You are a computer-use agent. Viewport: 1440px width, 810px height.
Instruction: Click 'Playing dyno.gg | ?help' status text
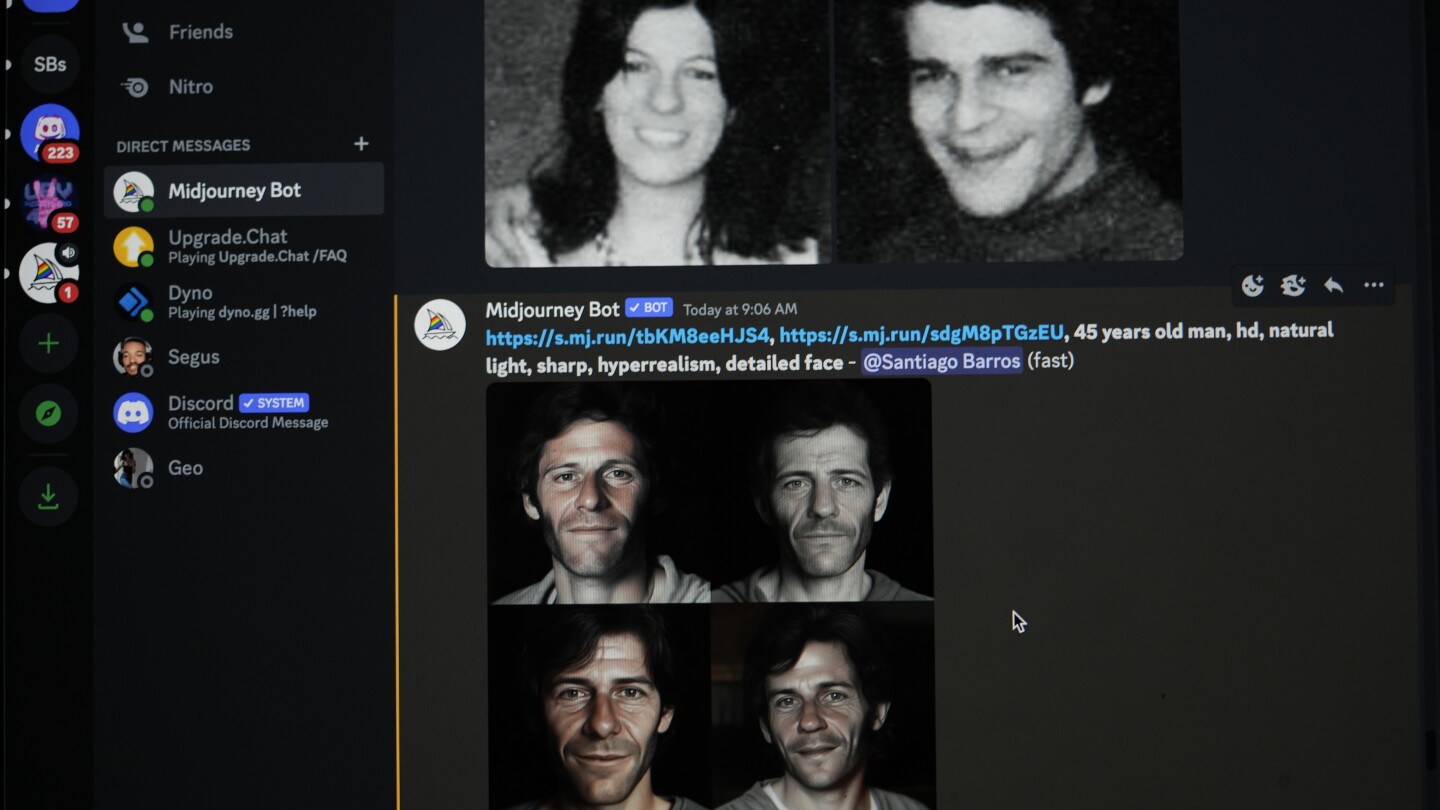click(x=242, y=312)
